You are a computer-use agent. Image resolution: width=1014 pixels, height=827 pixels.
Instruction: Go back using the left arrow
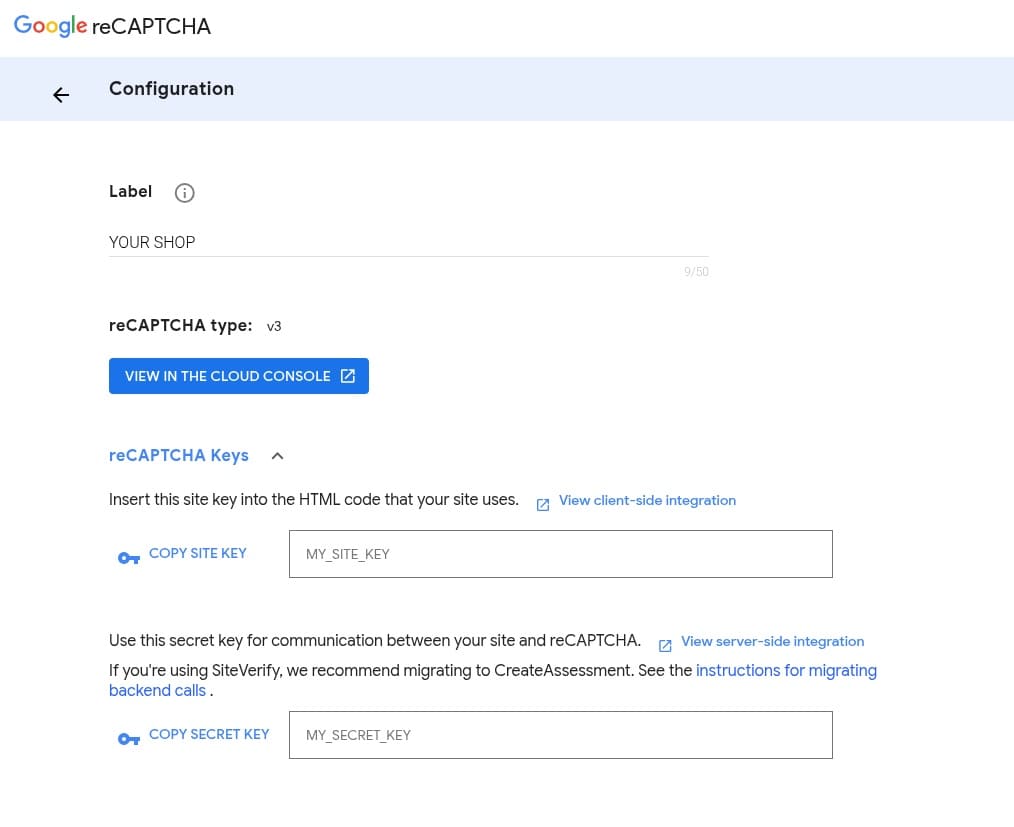coord(61,95)
